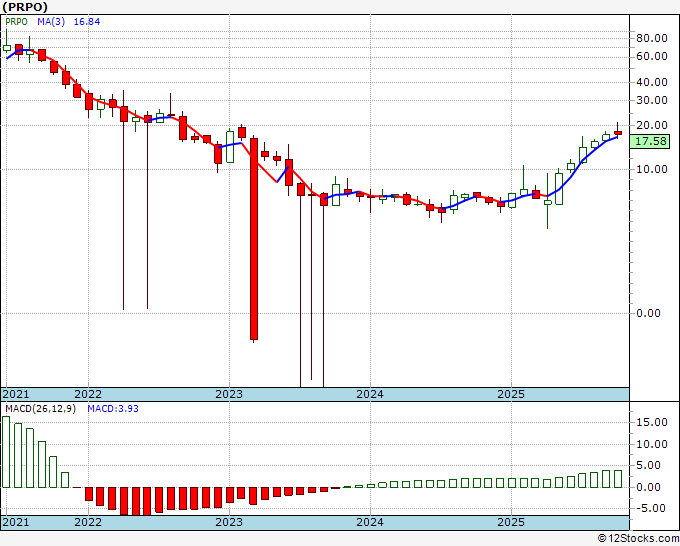This screenshot has width=680, height=546.
Task: Click the current price label 17.58
Action: tap(650, 141)
